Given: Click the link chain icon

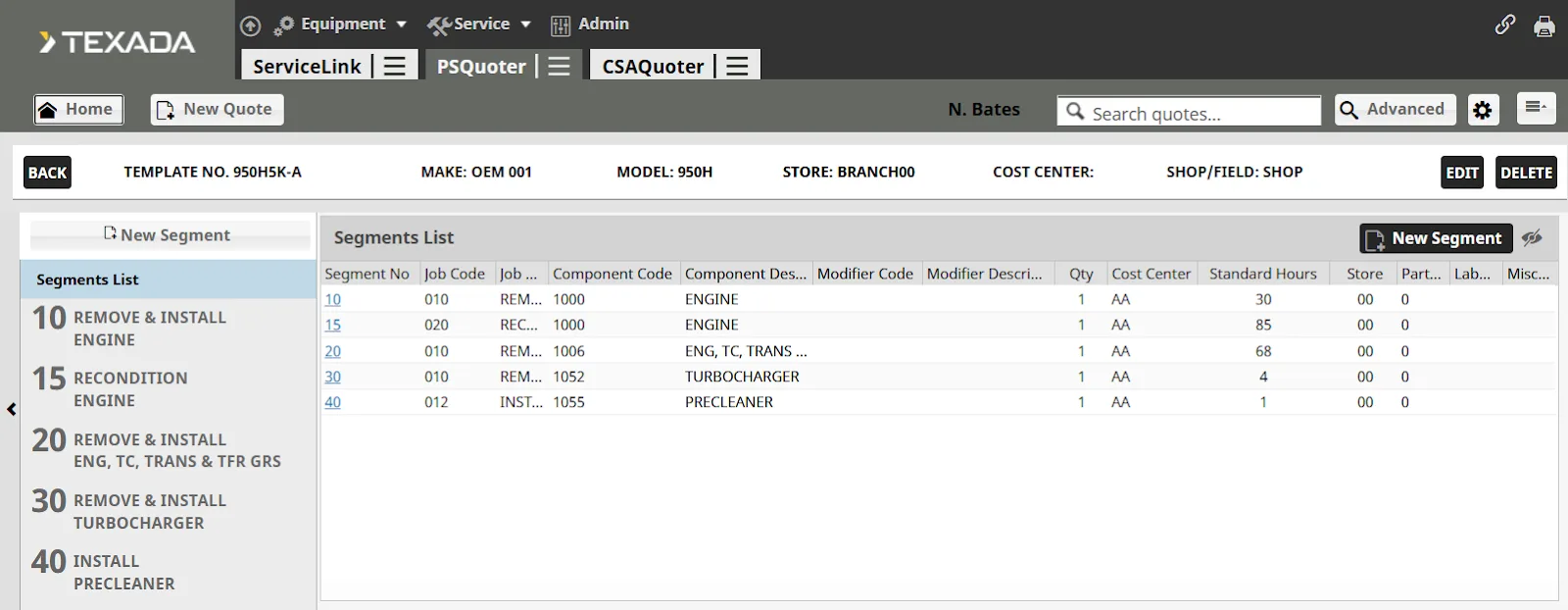Looking at the screenshot, I should pos(1505,25).
